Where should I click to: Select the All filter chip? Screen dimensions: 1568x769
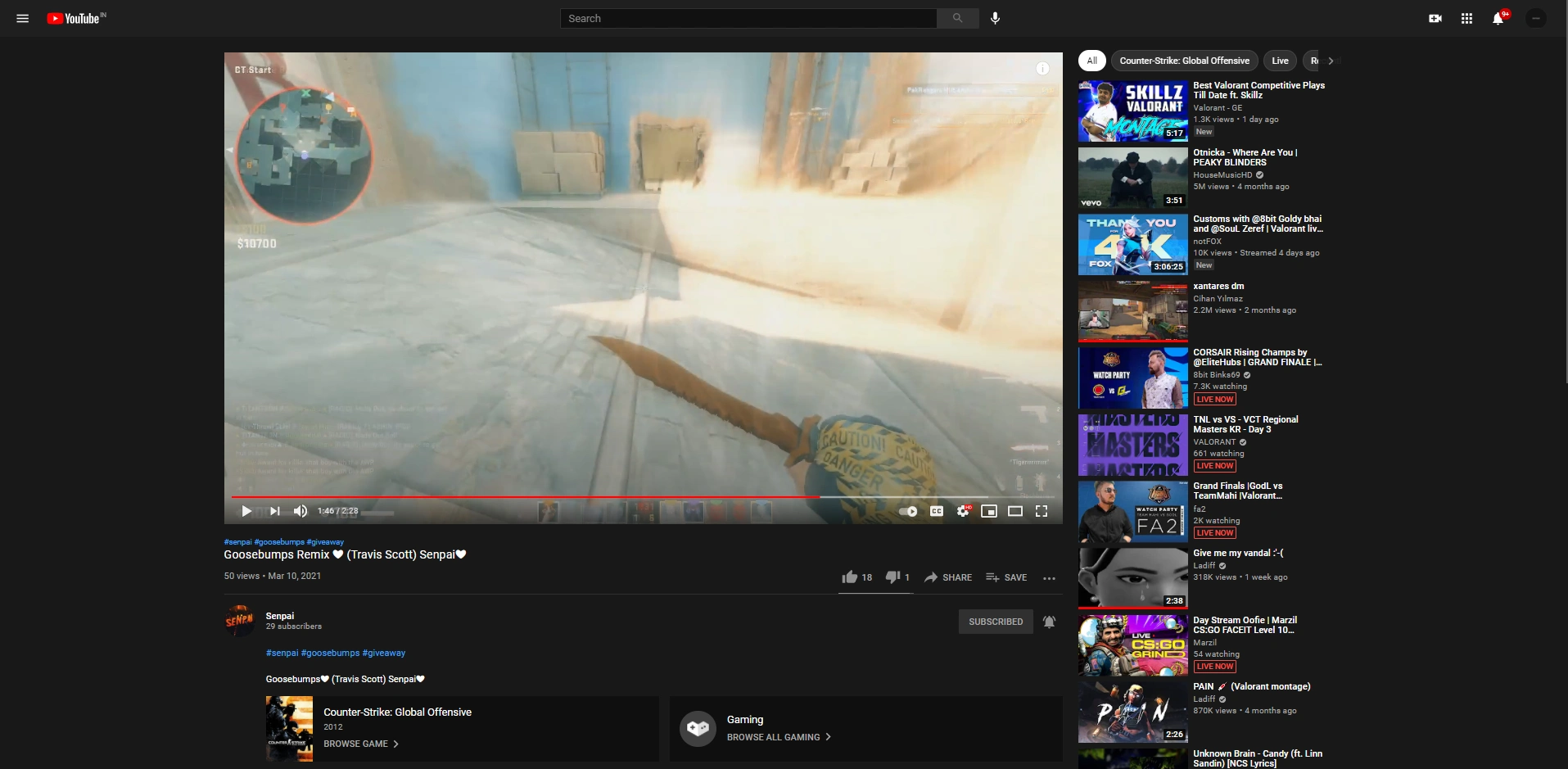click(1091, 61)
